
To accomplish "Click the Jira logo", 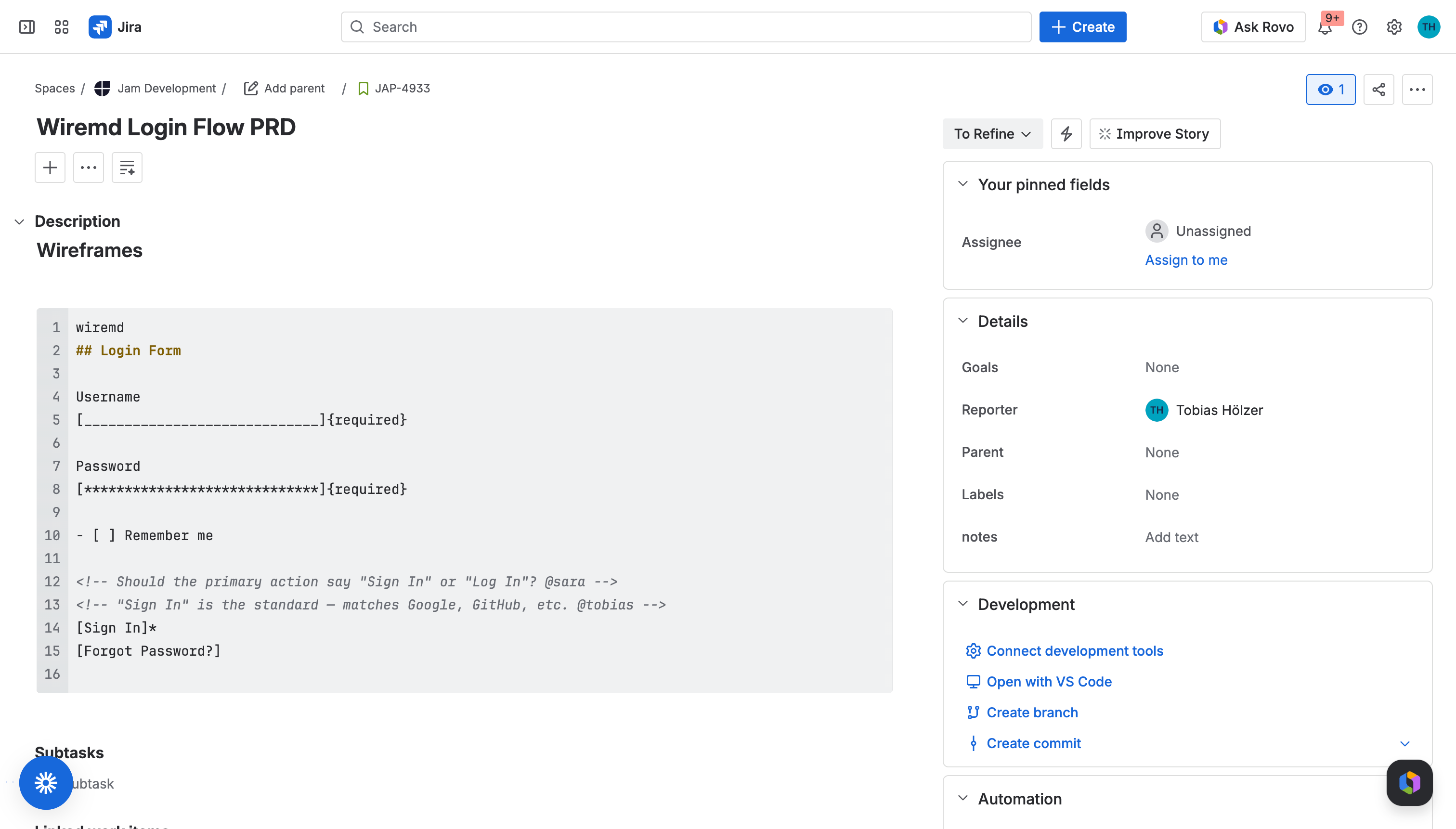I will pos(115,27).
